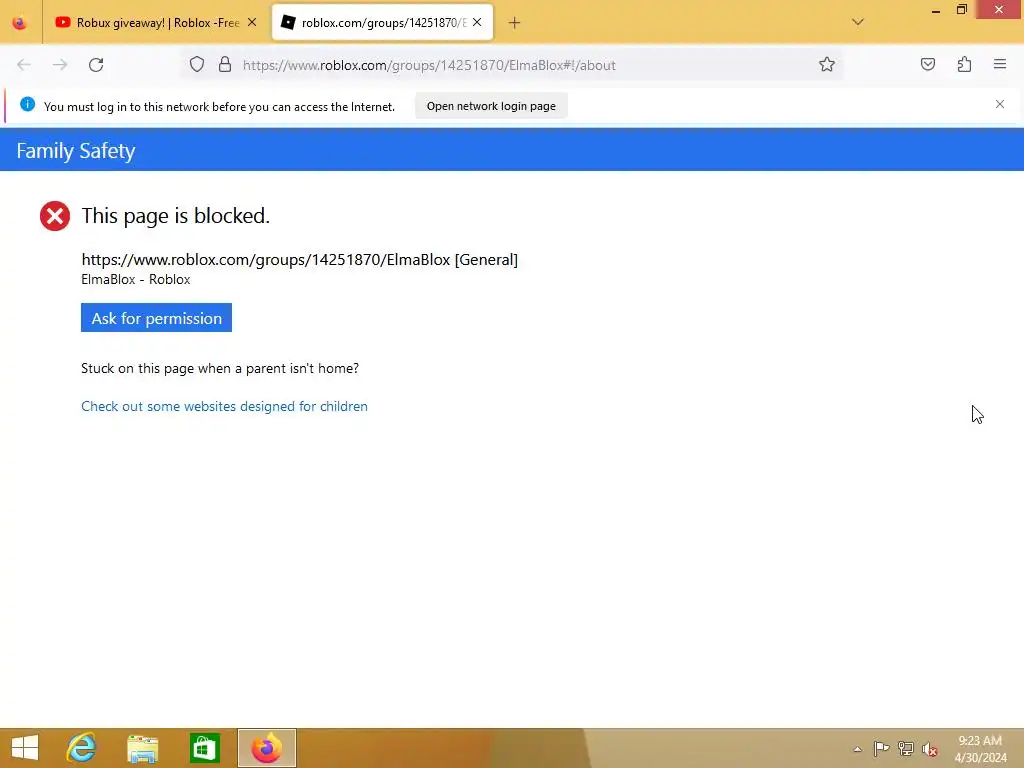Click the Firefox taskbar icon
This screenshot has width=1024, height=768.
click(266, 748)
